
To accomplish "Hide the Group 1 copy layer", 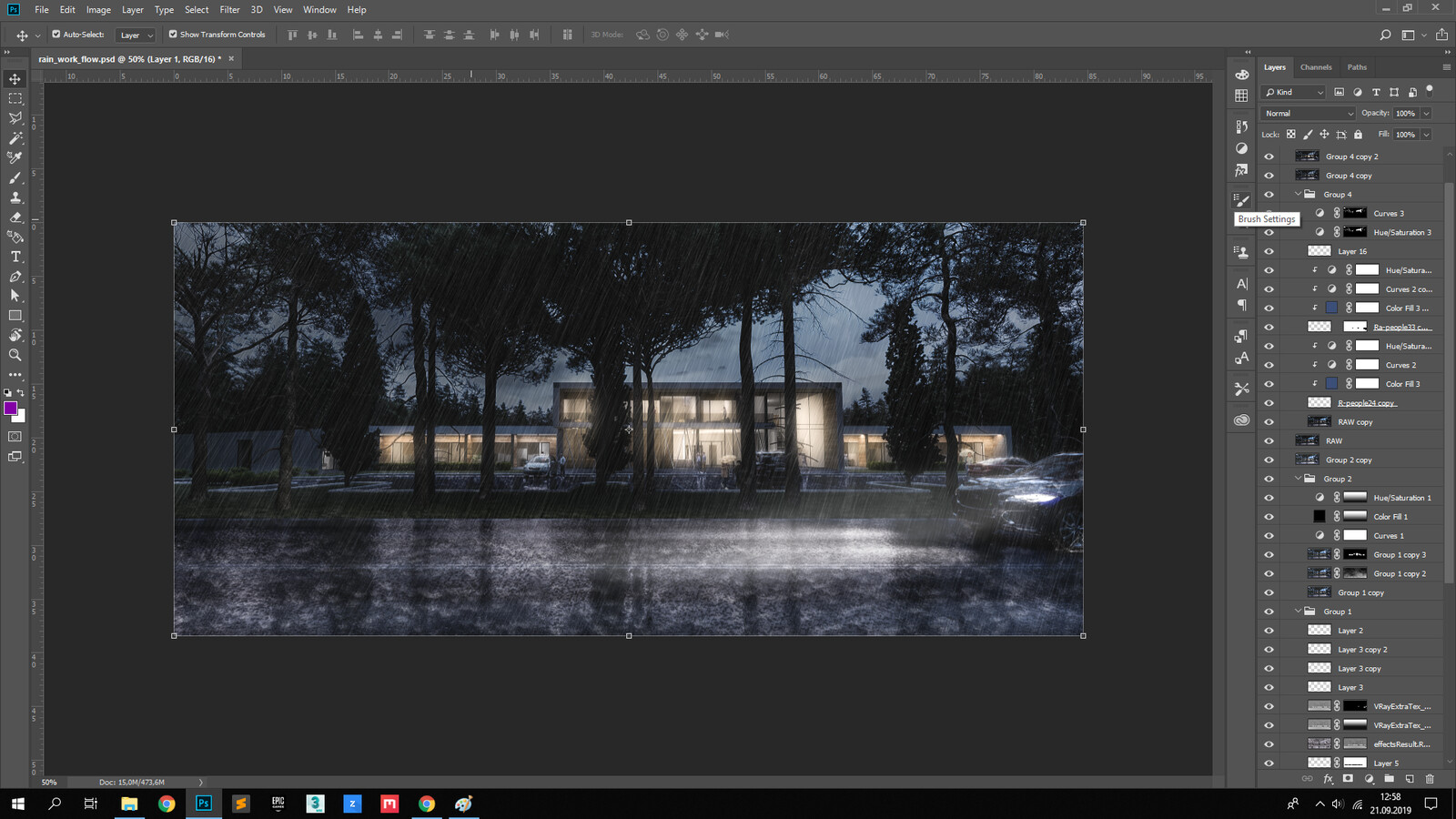I will pyautogui.click(x=1269, y=592).
